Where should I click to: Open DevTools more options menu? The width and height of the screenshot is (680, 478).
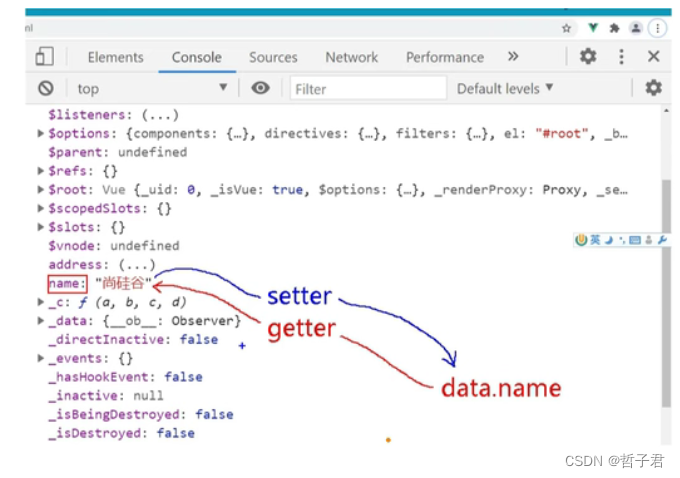click(621, 56)
